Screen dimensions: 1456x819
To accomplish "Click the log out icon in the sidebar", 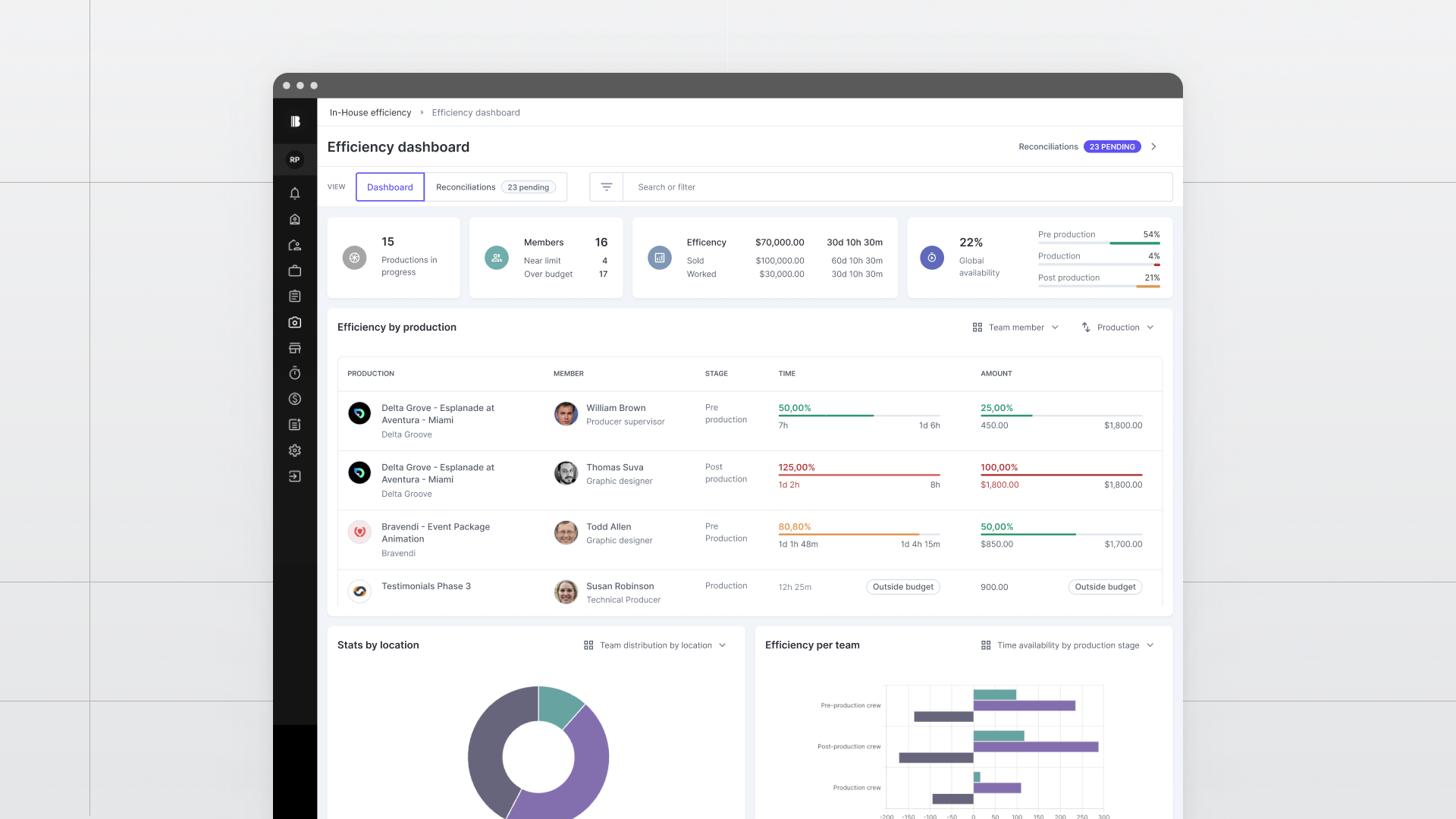I will 295,476.
